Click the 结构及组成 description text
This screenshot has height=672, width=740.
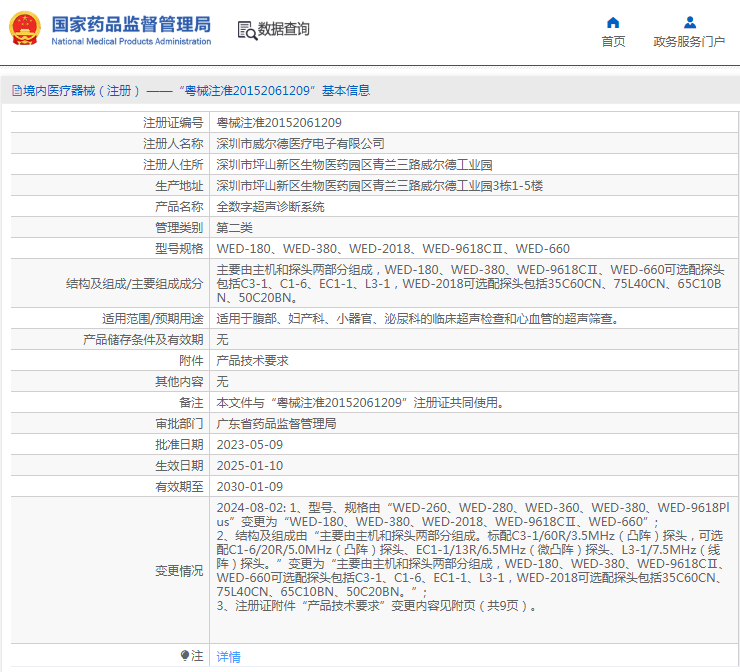click(x=470, y=284)
